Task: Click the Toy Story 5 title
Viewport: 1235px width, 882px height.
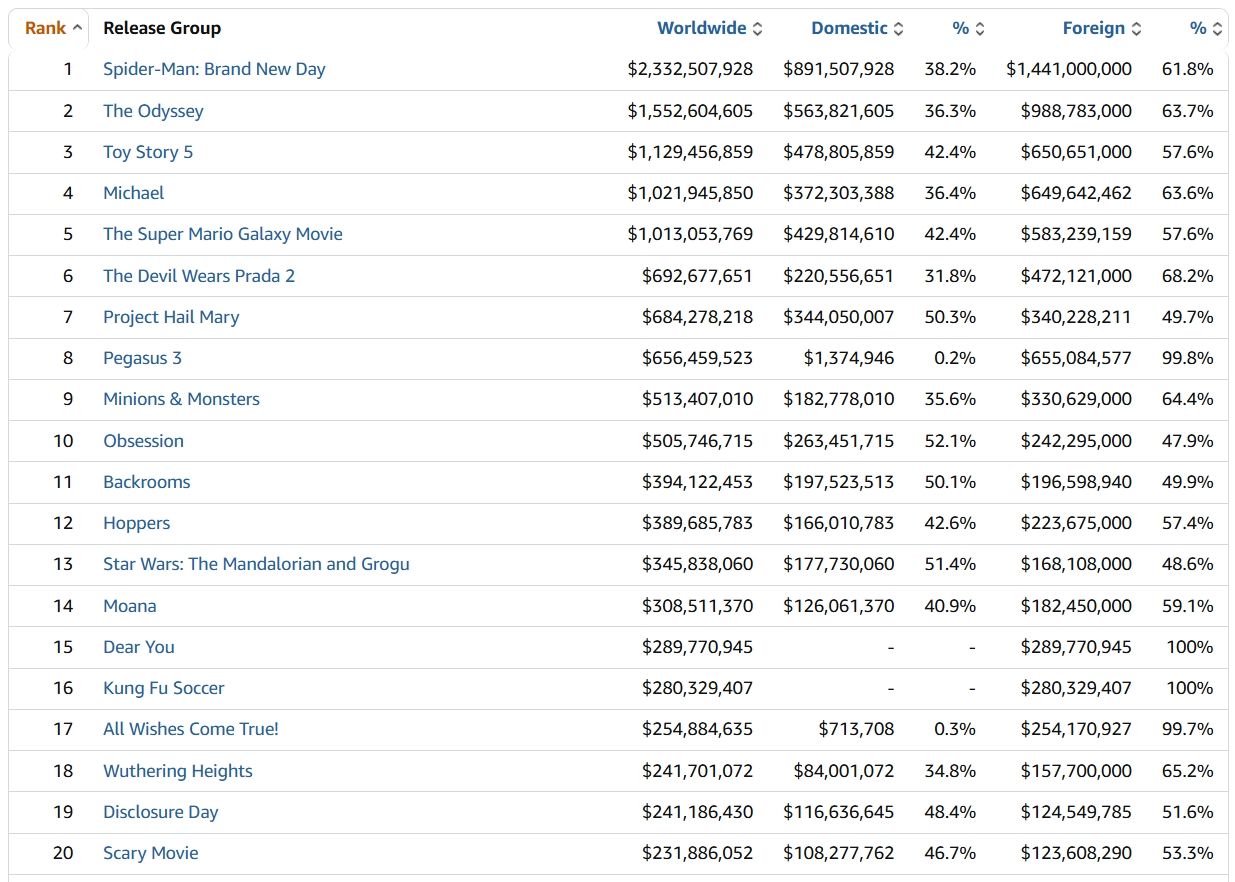Action: [x=148, y=152]
